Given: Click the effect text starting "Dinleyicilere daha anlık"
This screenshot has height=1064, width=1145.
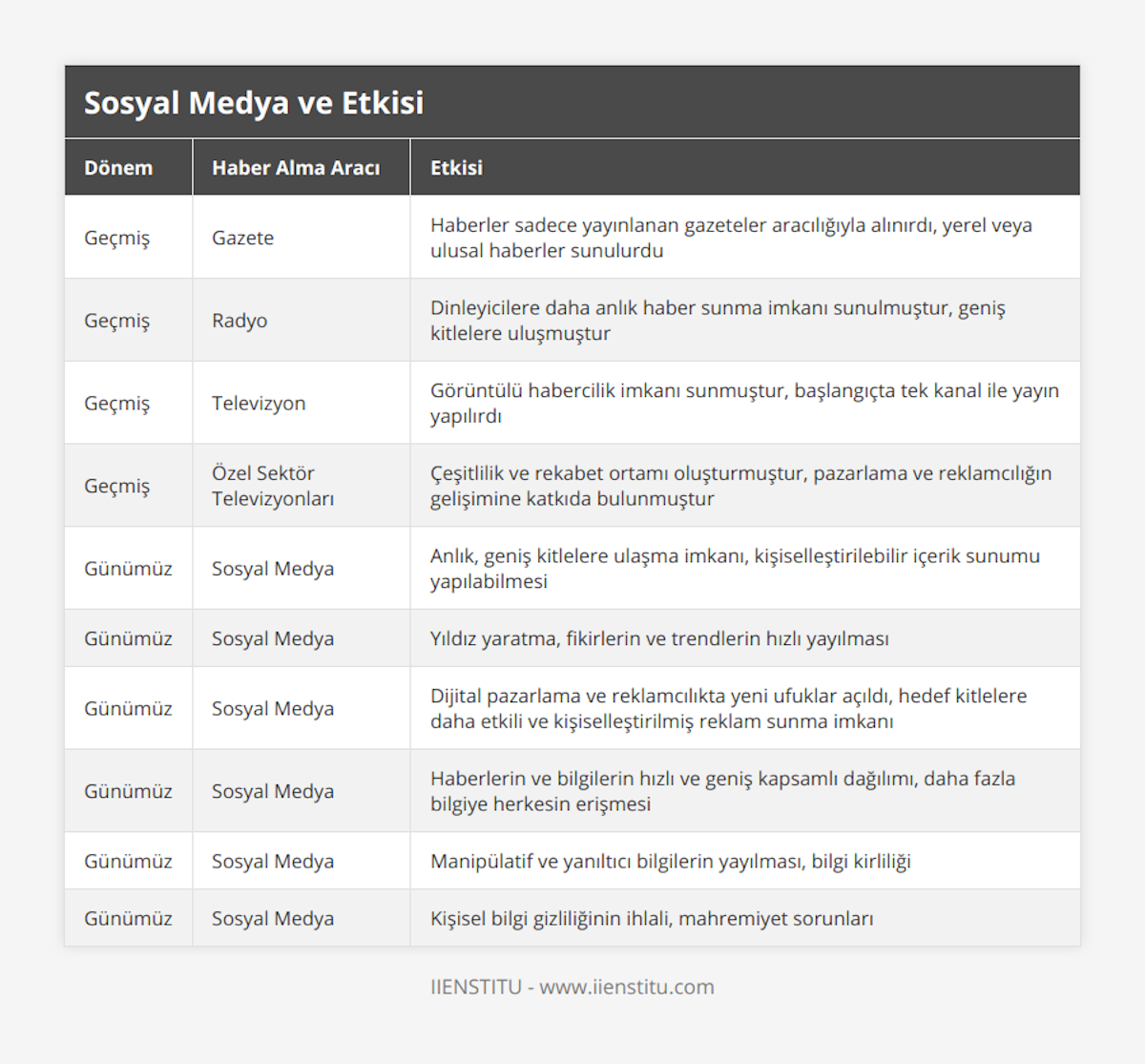Looking at the screenshot, I should 718,321.
